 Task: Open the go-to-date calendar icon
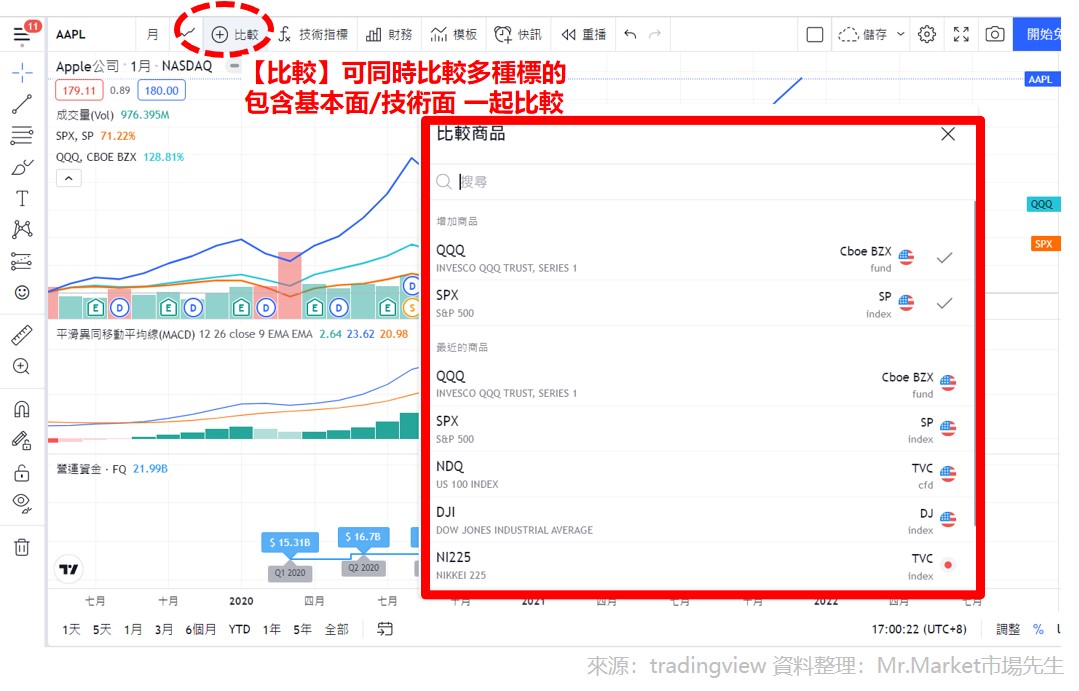[385, 629]
